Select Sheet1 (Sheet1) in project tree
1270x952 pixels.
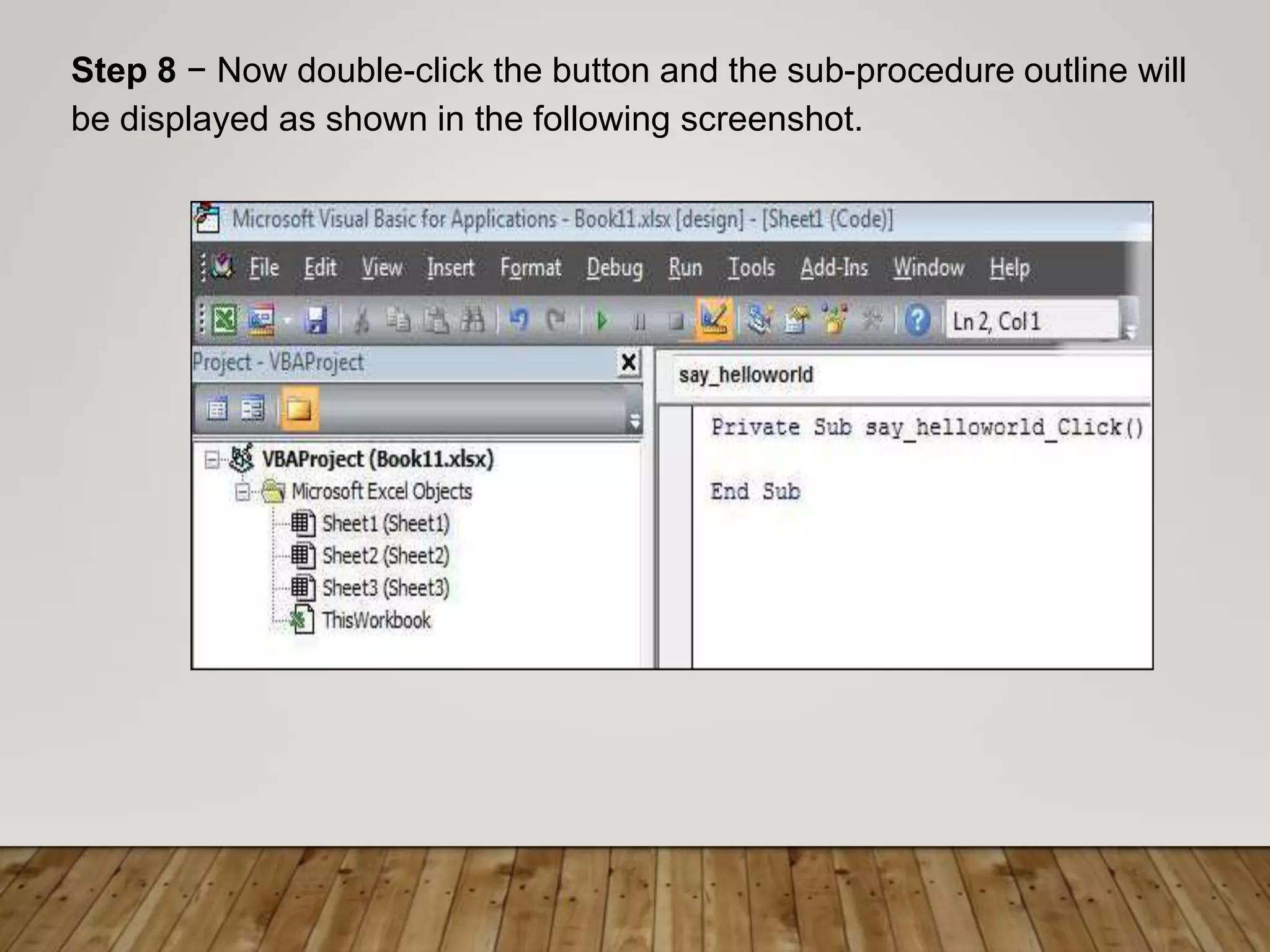point(386,524)
